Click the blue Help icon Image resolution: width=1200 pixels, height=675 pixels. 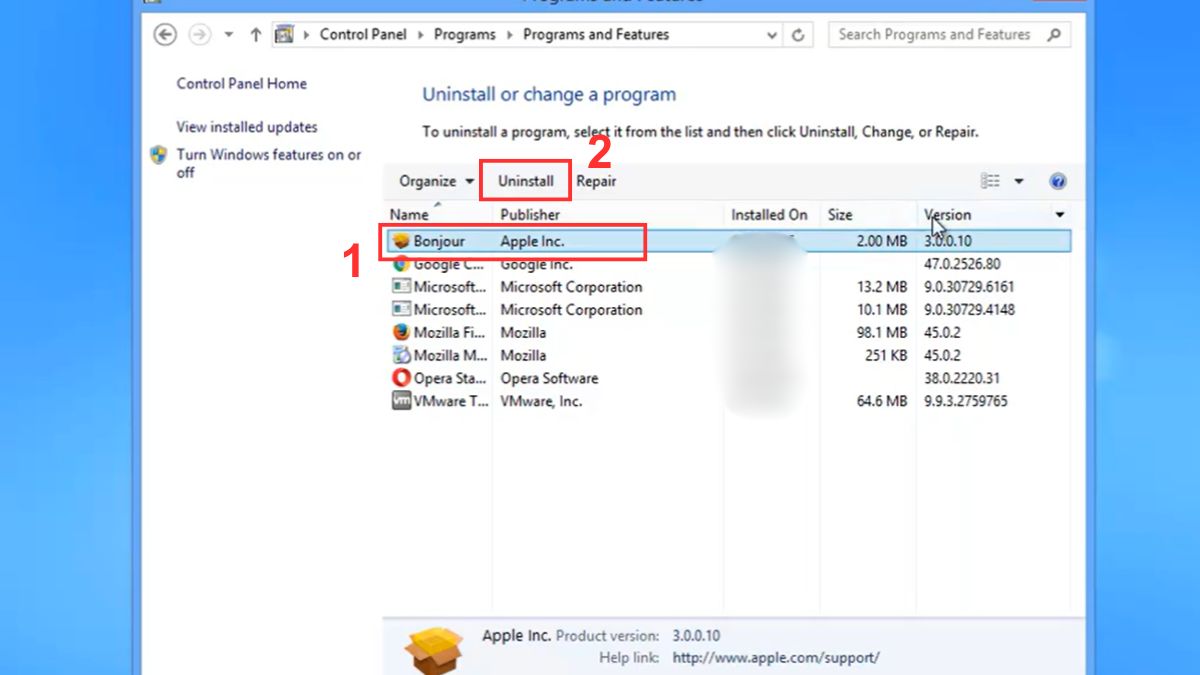tap(1058, 181)
